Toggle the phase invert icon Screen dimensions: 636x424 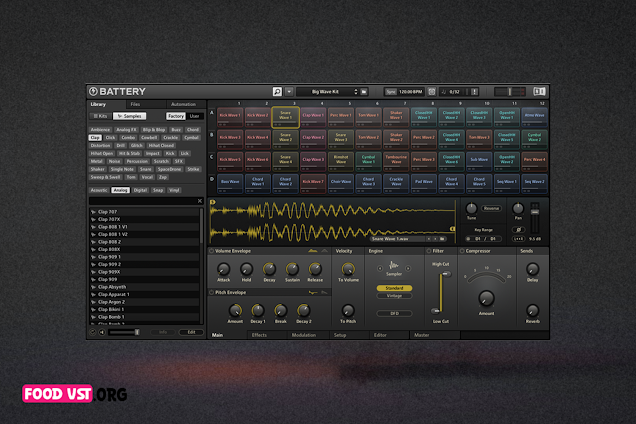[x=518, y=230]
